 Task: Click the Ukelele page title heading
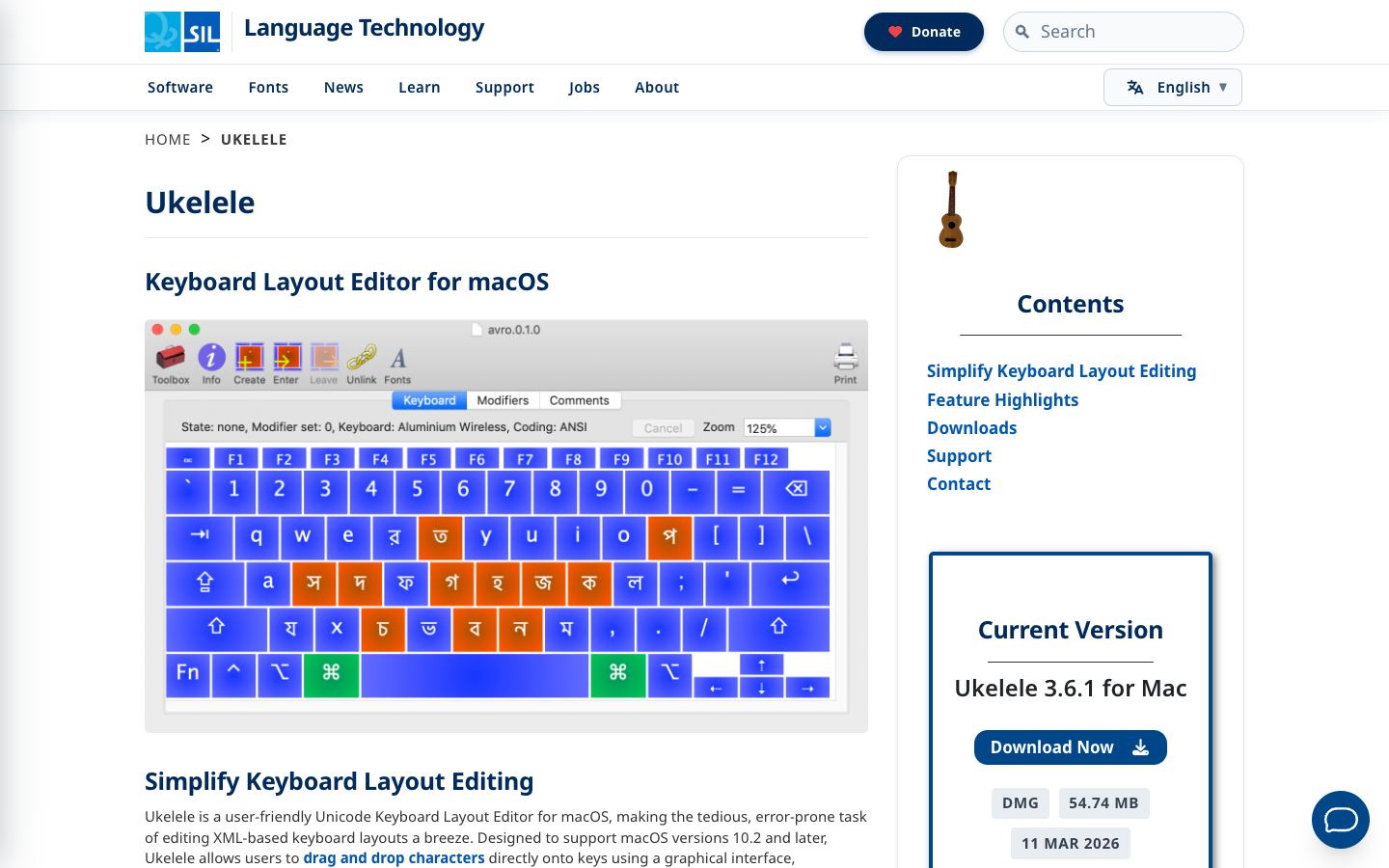coord(200,203)
